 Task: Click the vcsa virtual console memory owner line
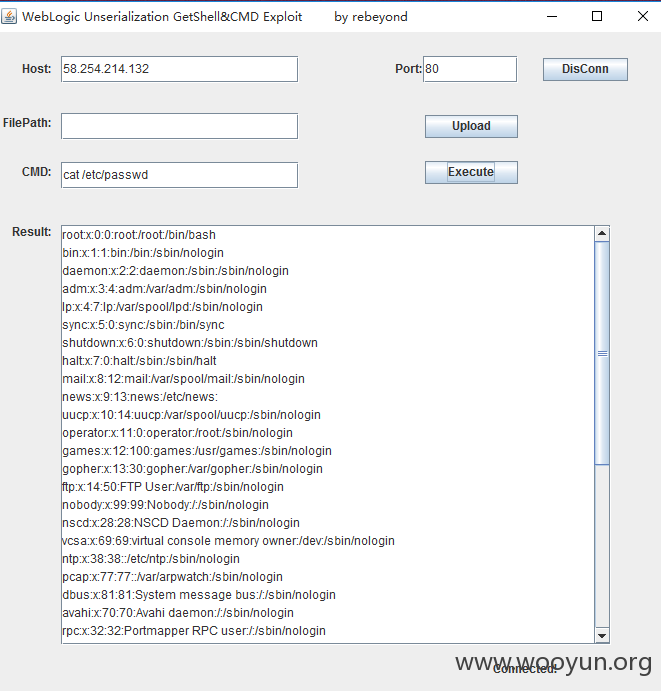click(228, 541)
